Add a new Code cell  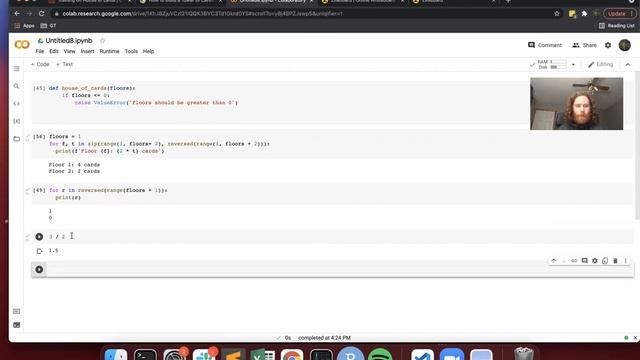click(x=40, y=64)
